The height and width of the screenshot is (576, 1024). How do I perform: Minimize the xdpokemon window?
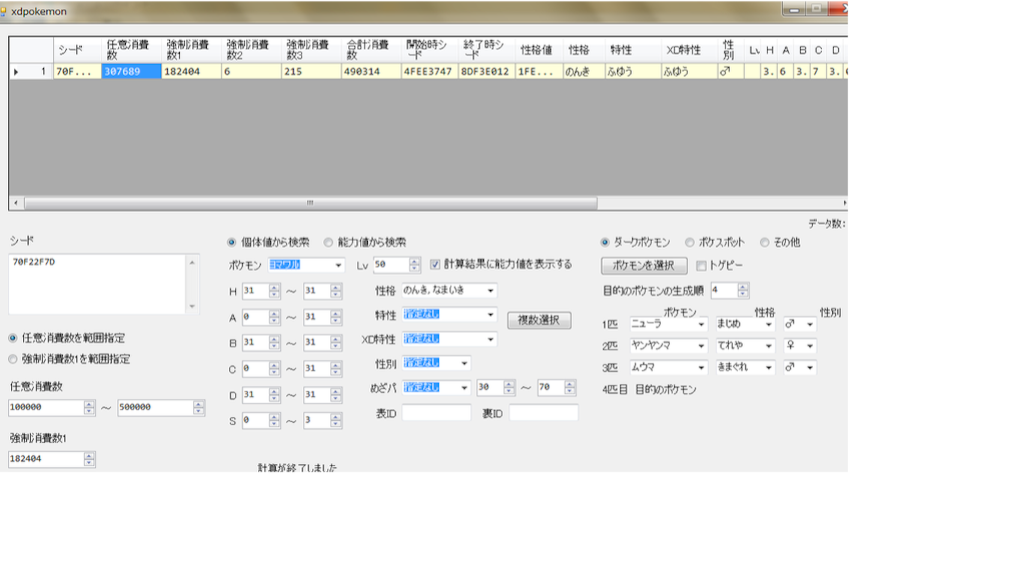coord(793,9)
